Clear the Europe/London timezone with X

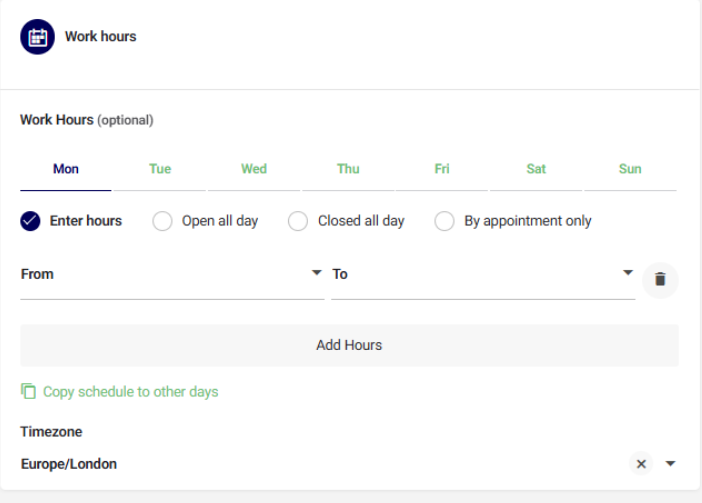641,464
